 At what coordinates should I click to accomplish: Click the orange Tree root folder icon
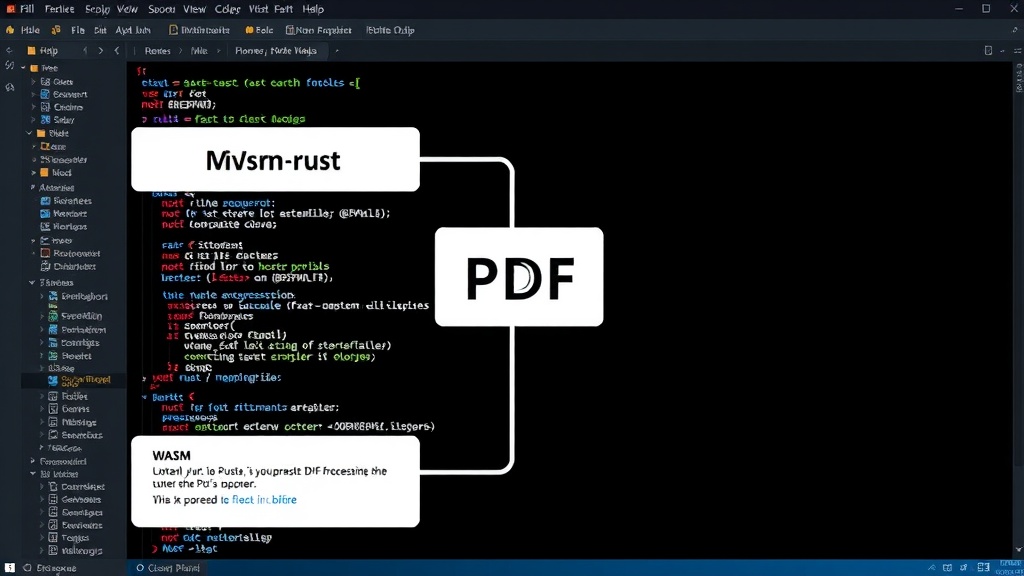34,68
